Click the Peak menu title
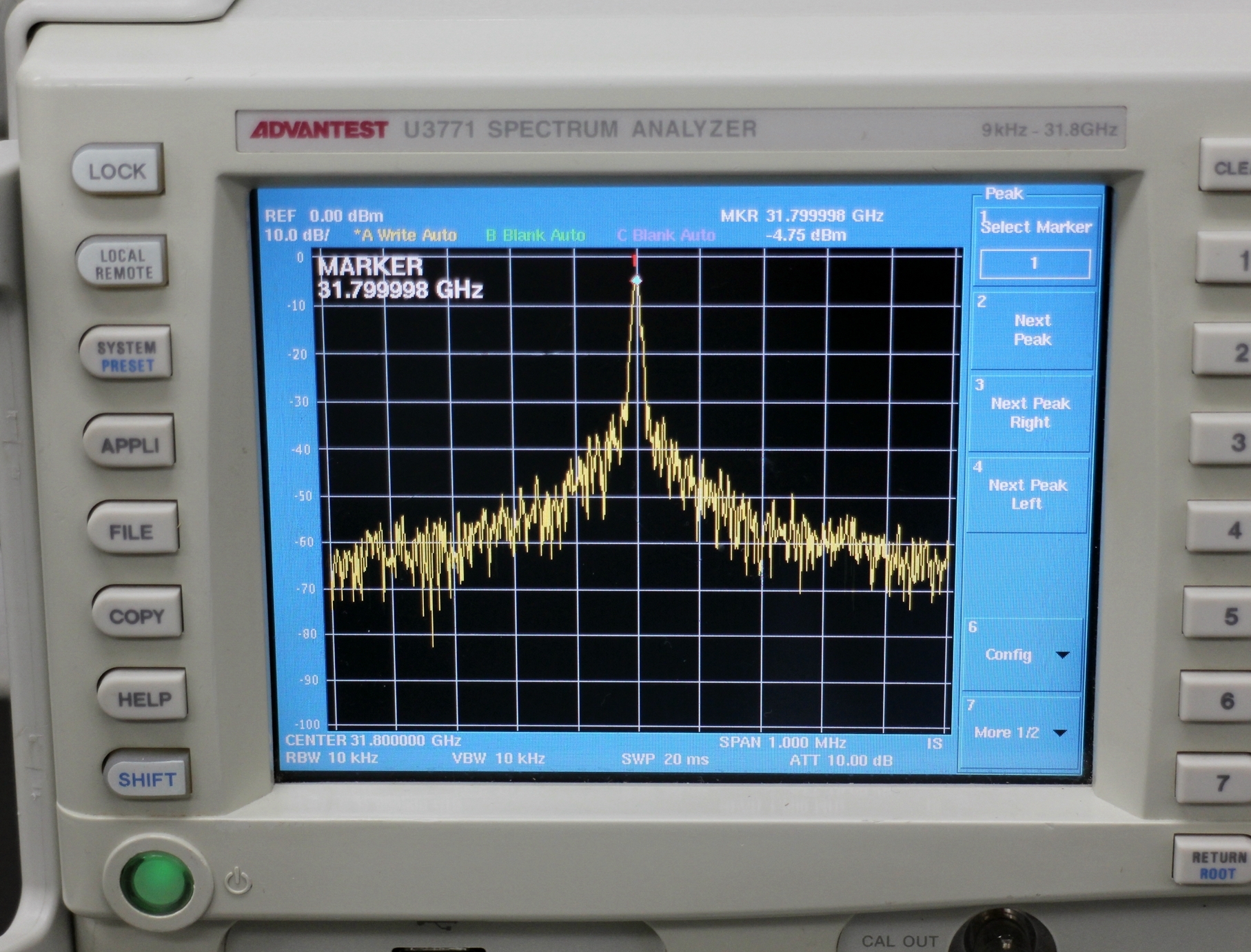Viewport: 1251px width, 952px height. pyautogui.click(x=1004, y=194)
